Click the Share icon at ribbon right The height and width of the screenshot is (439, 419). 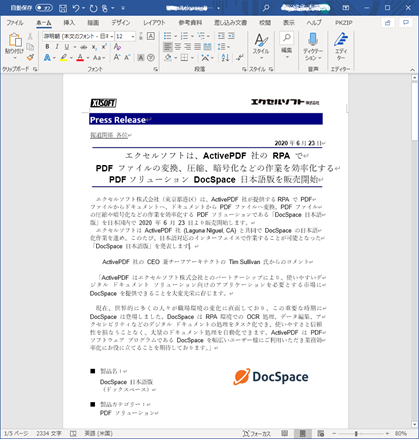click(x=388, y=23)
